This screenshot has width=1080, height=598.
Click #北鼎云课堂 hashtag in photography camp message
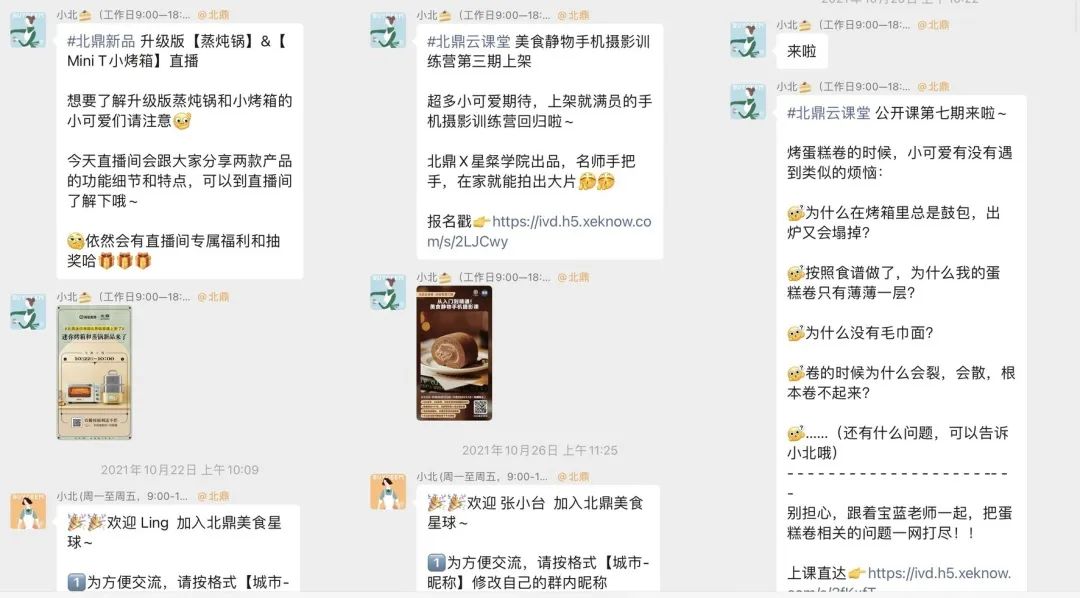468,42
